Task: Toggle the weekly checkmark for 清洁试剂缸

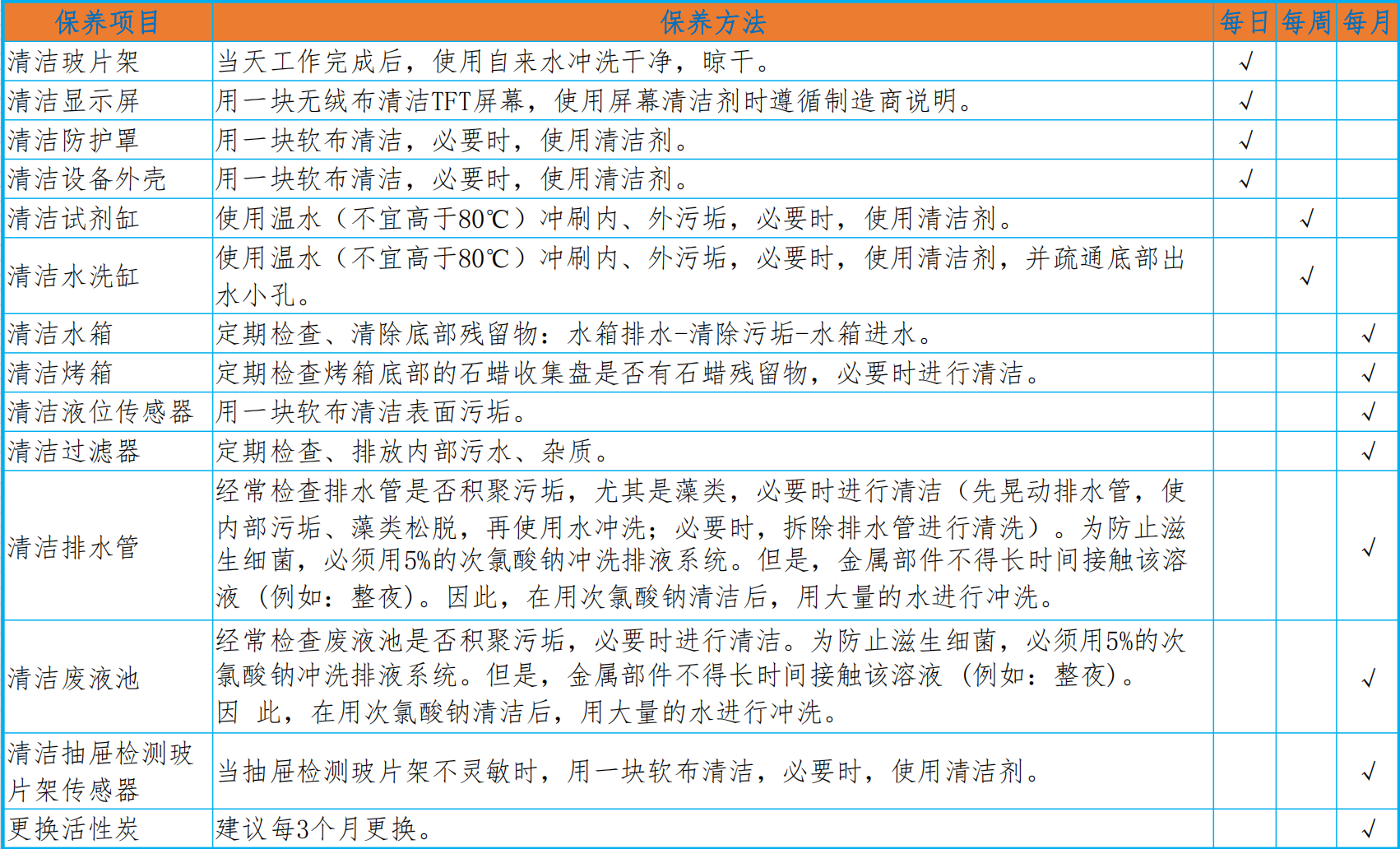Action: coord(1306,219)
